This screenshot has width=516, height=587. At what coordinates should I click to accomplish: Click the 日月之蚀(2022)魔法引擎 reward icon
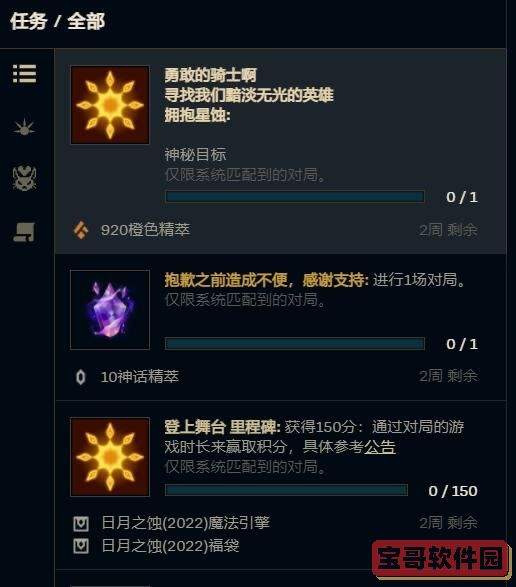click(x=81, y=523)
